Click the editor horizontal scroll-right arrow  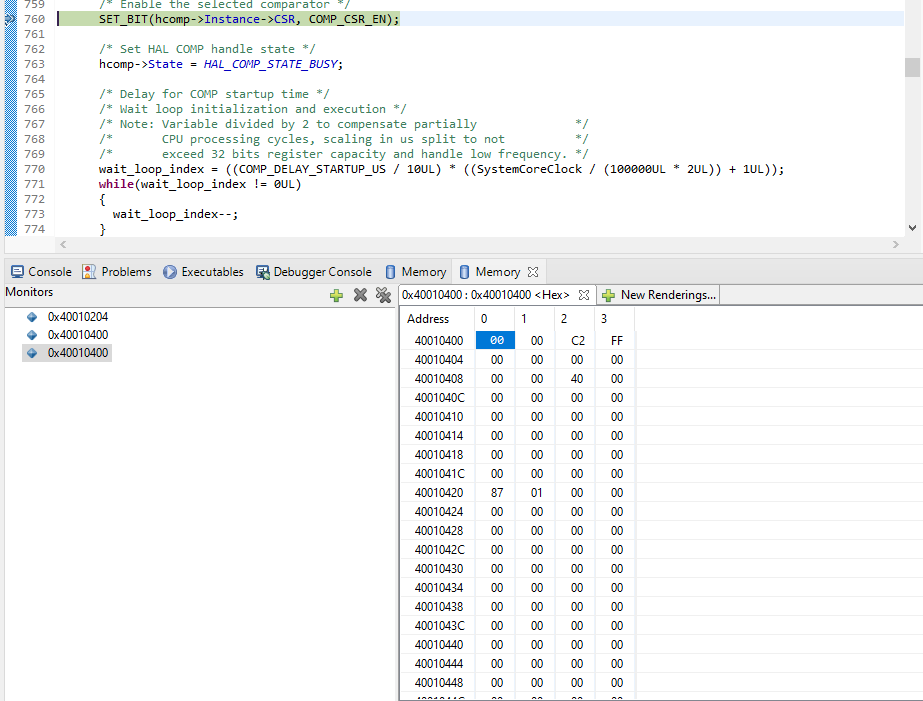[x=896, y=244]
